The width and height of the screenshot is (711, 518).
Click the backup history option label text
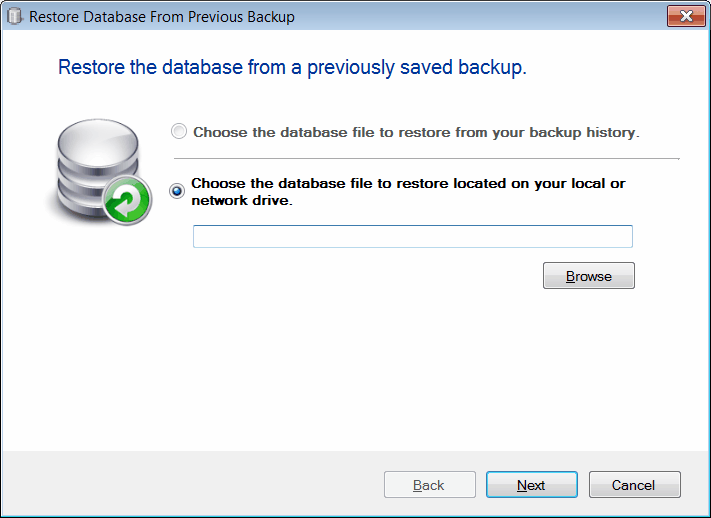point(415,132)
